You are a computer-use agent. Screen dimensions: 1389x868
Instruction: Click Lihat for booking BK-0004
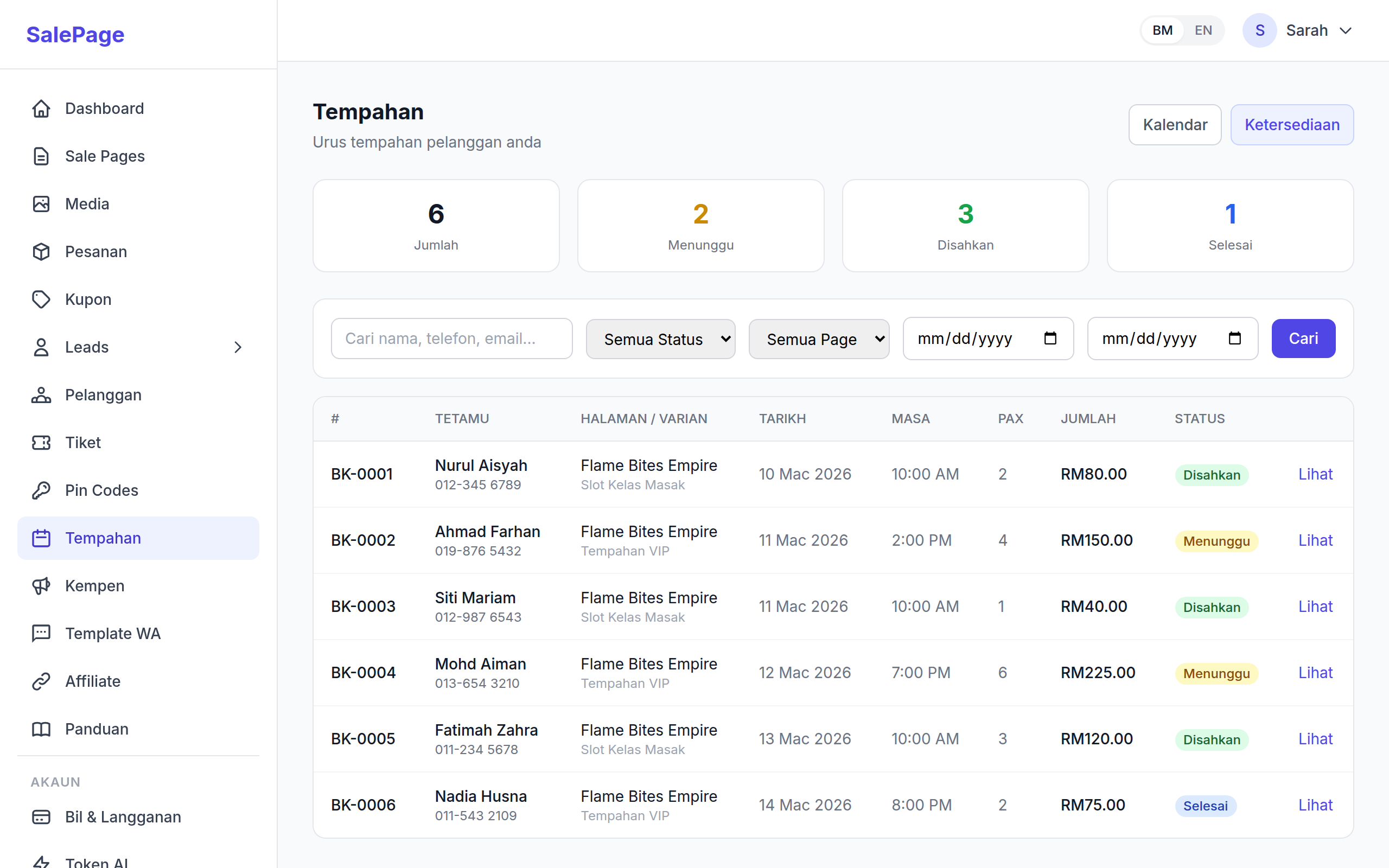pyautogui.click(x=1315, y=672)
